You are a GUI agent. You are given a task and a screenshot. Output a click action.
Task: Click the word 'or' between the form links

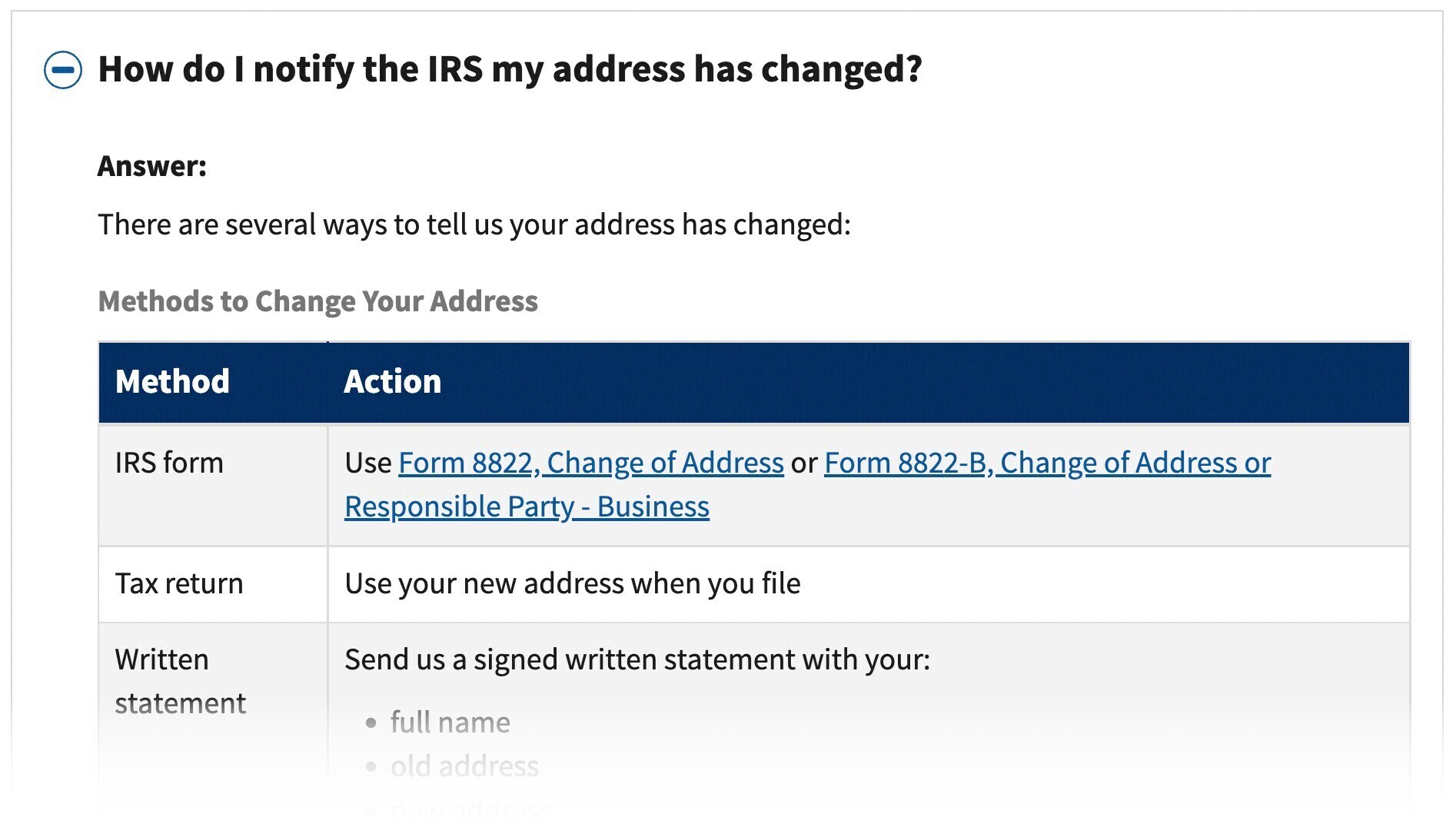(x=804, y=463)
